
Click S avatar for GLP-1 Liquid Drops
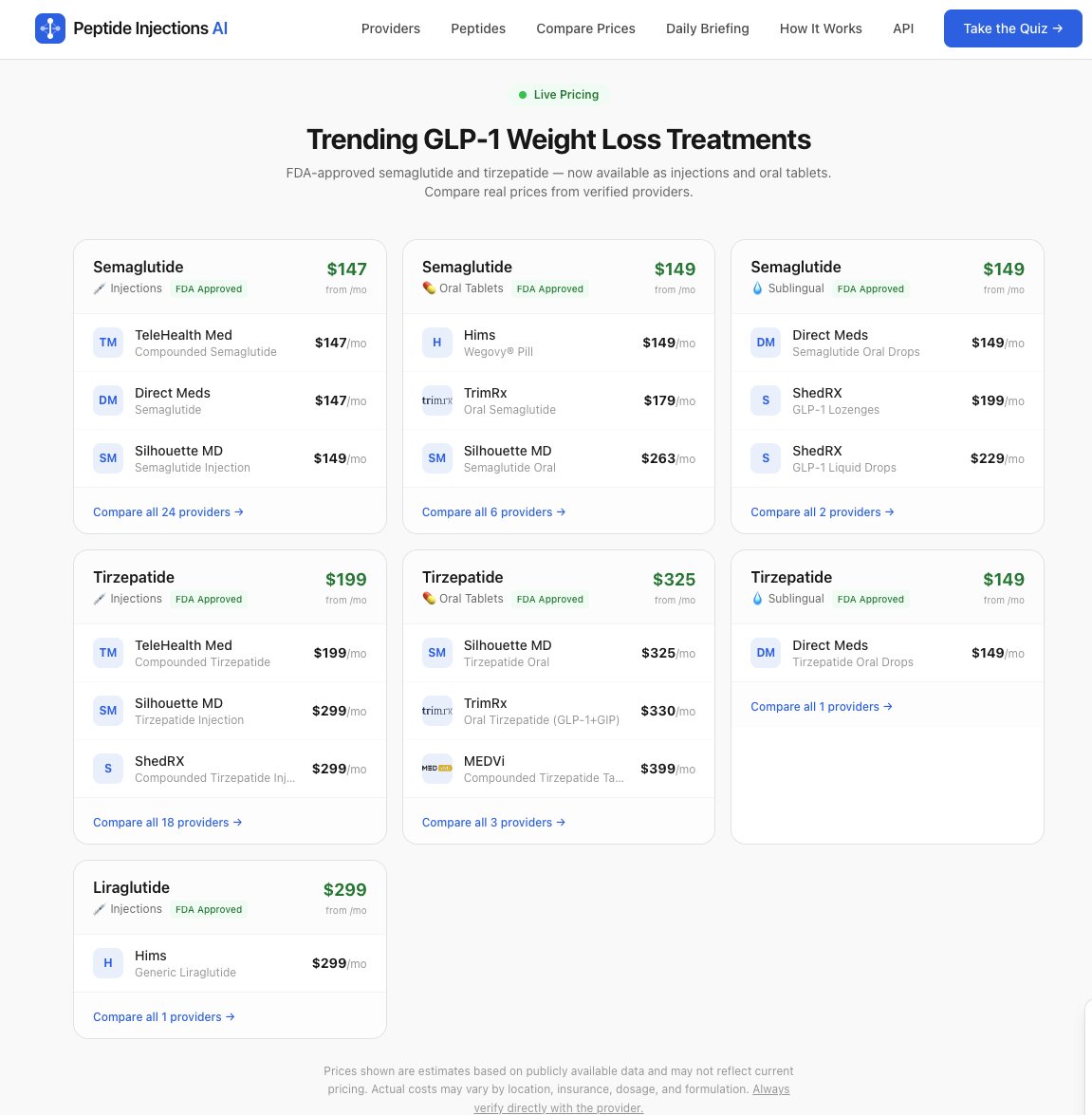(766, 458)
